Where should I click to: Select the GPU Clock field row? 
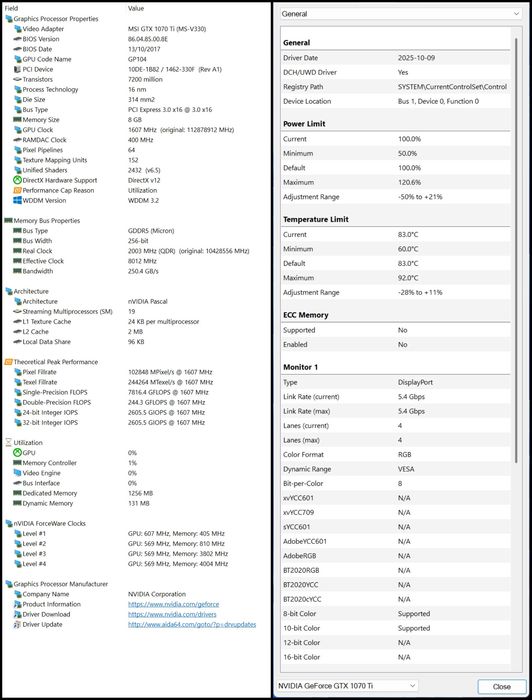136,130
